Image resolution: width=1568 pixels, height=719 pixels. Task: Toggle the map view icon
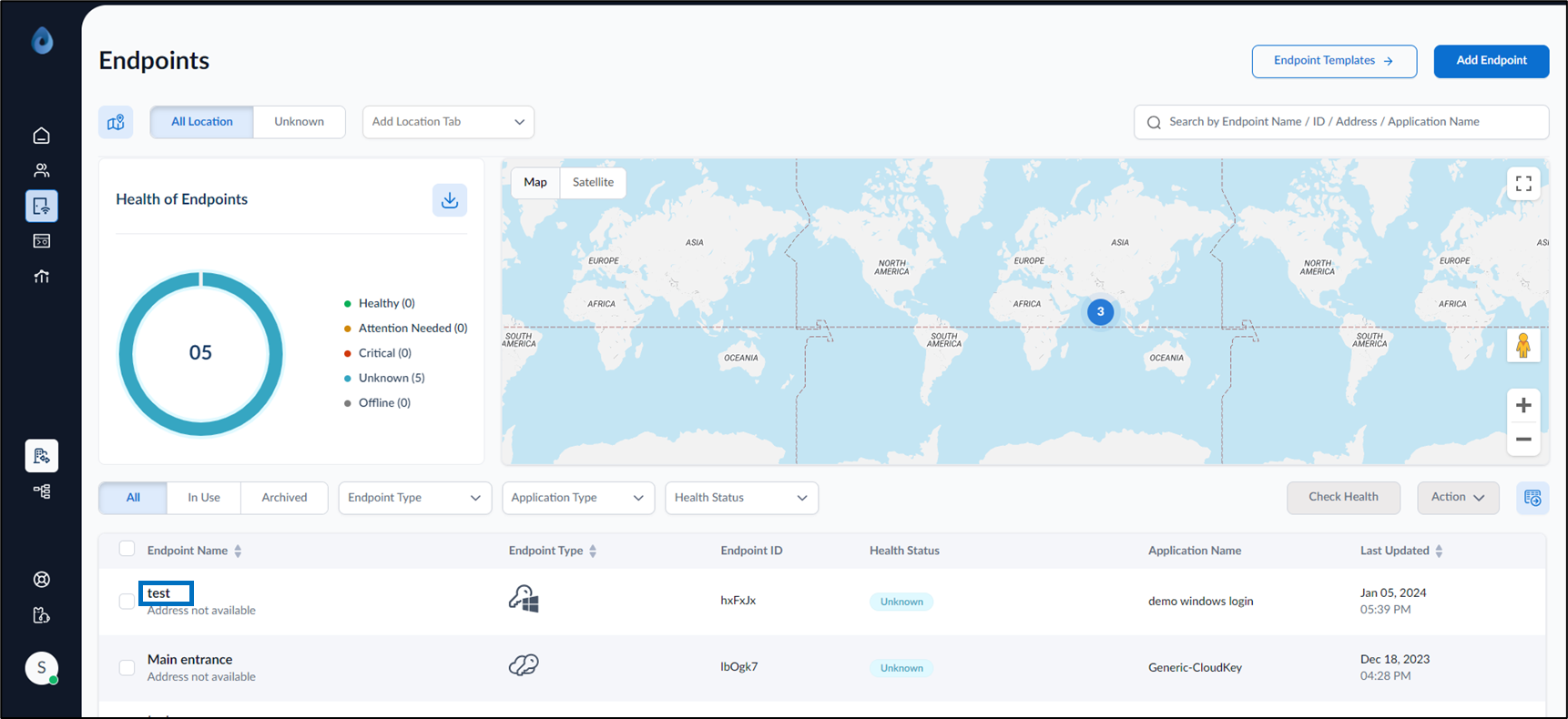pos(116,122)
